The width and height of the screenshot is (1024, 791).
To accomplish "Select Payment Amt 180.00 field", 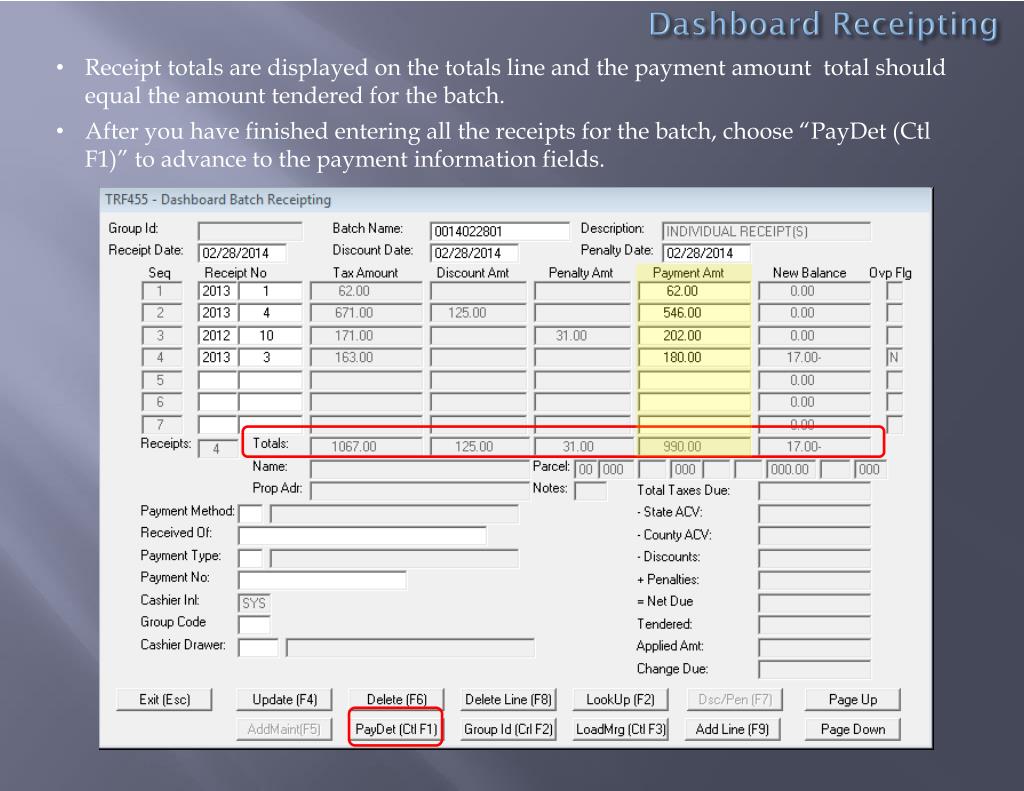I will pos(694,358).
